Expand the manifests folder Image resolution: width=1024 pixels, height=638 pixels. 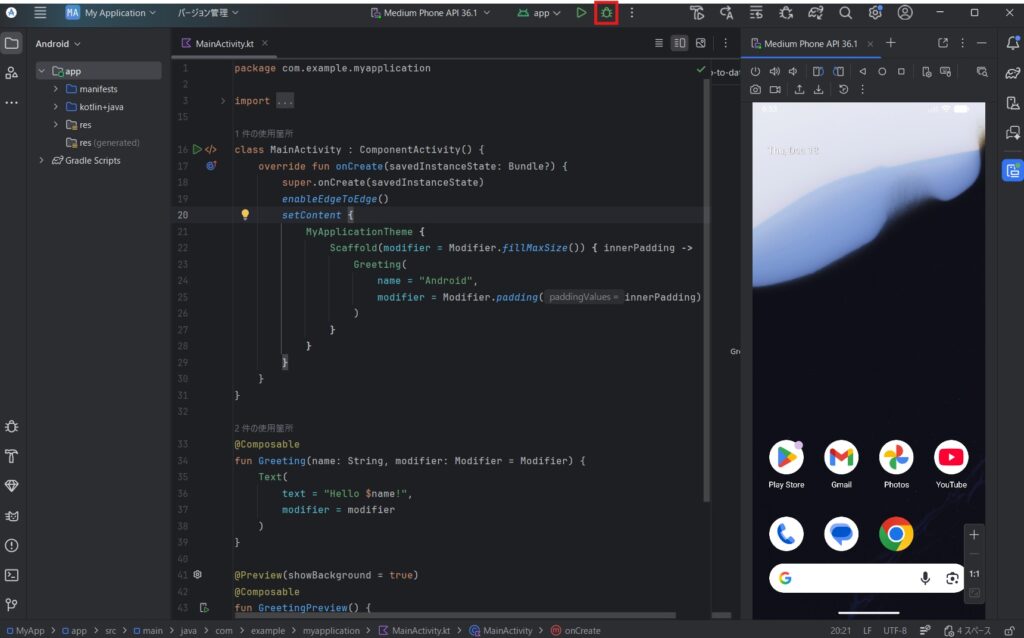(x=57, y=89)
